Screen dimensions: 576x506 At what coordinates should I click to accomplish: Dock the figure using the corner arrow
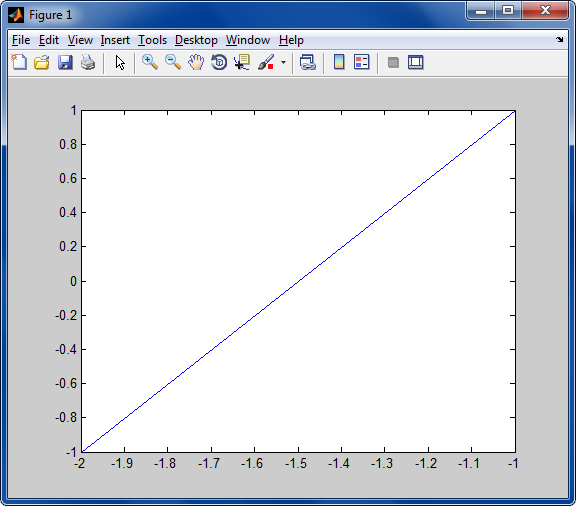pyautogui.click(x=559, y=39)
